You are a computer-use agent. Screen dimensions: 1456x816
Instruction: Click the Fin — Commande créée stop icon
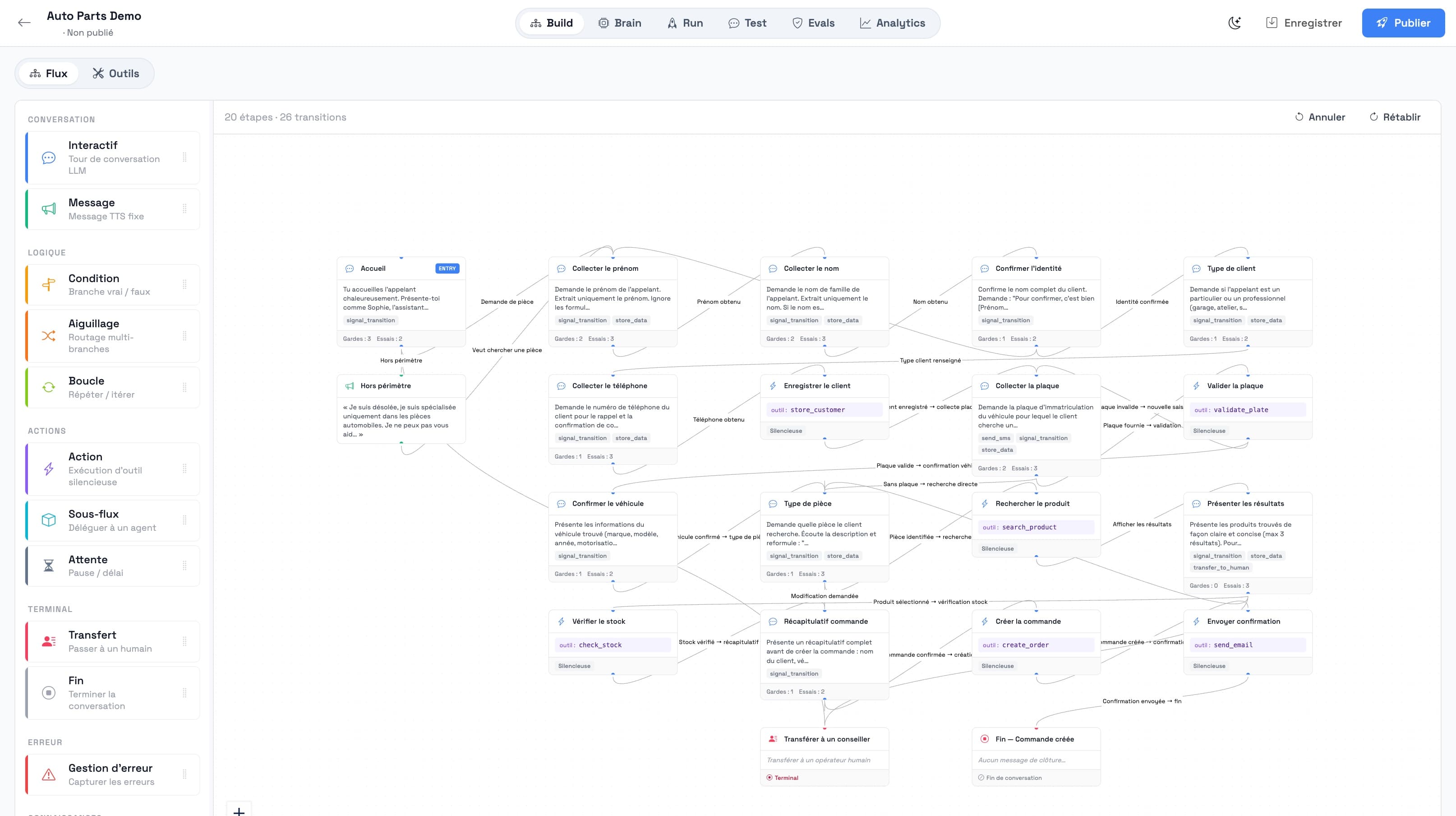pos(985,738)
